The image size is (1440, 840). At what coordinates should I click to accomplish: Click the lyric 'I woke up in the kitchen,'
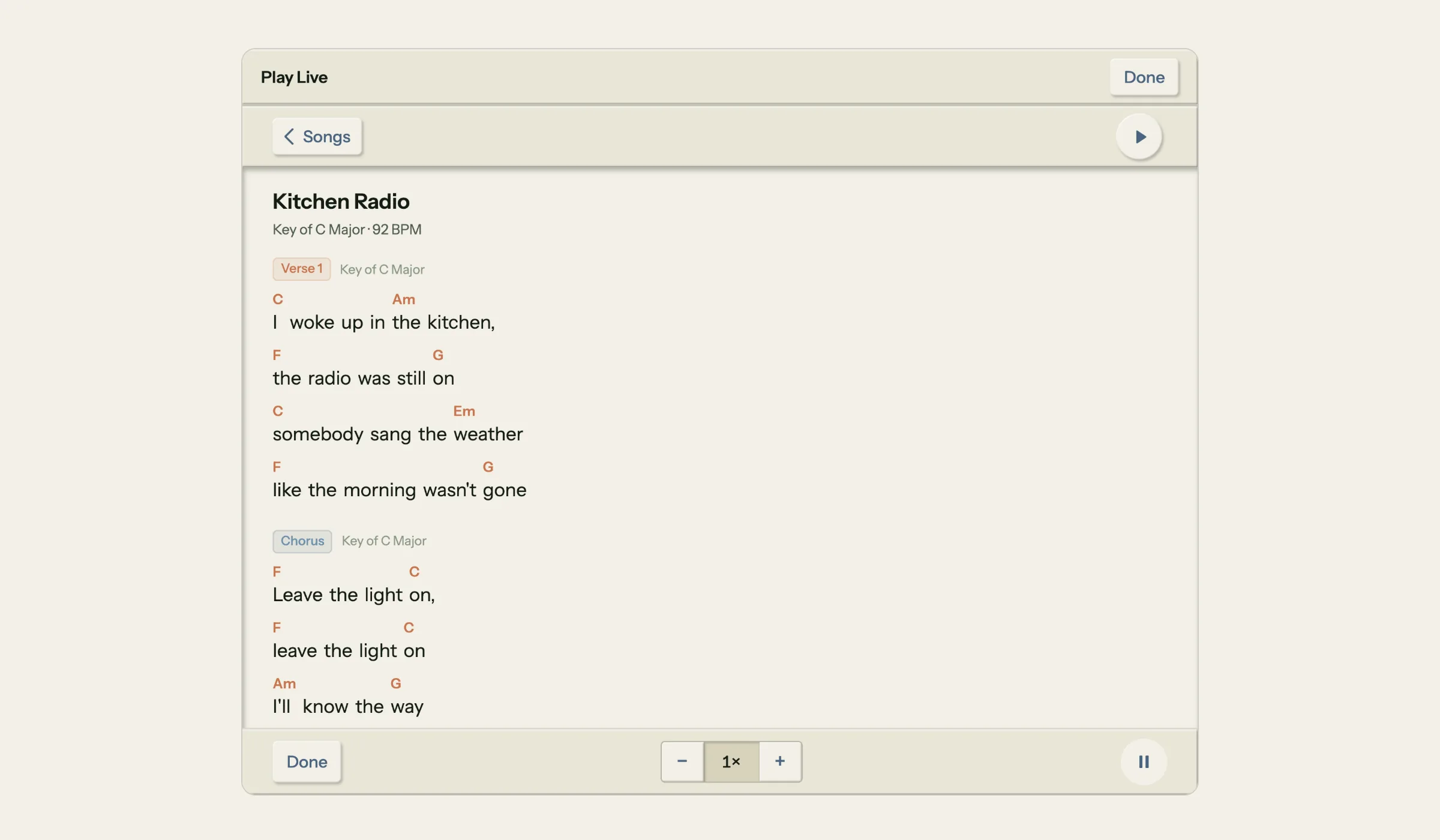383,323
